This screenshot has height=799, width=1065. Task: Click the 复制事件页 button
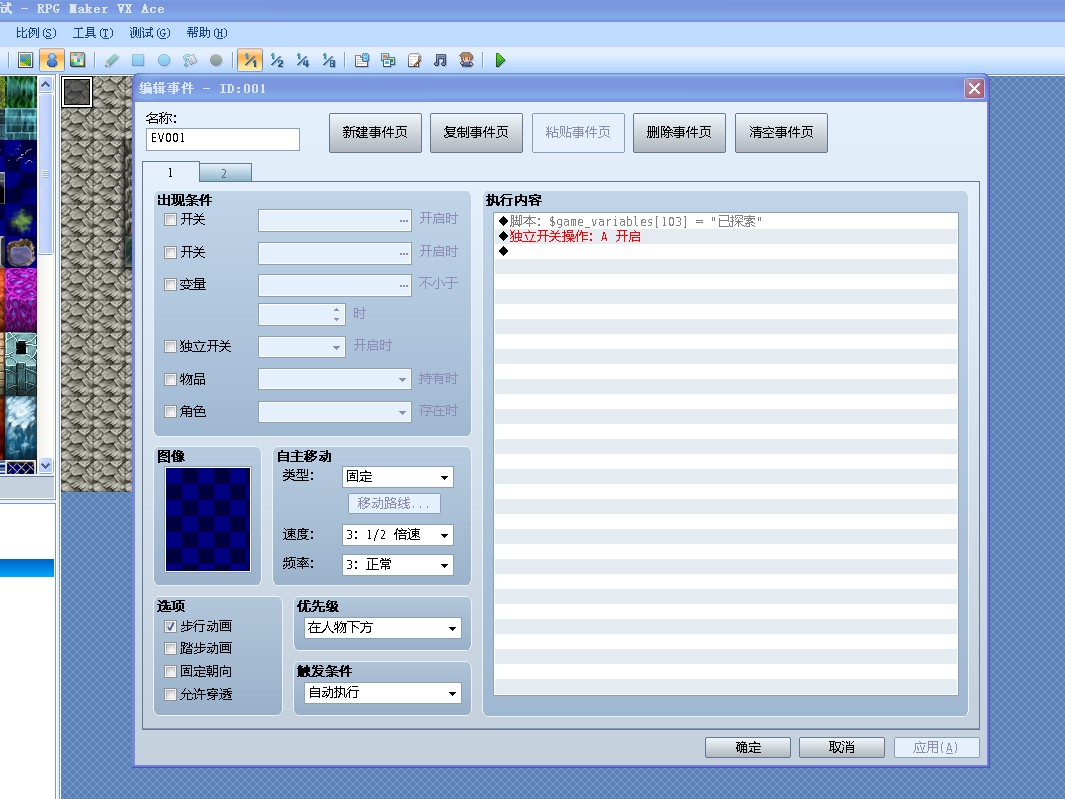tap(476, 132)
